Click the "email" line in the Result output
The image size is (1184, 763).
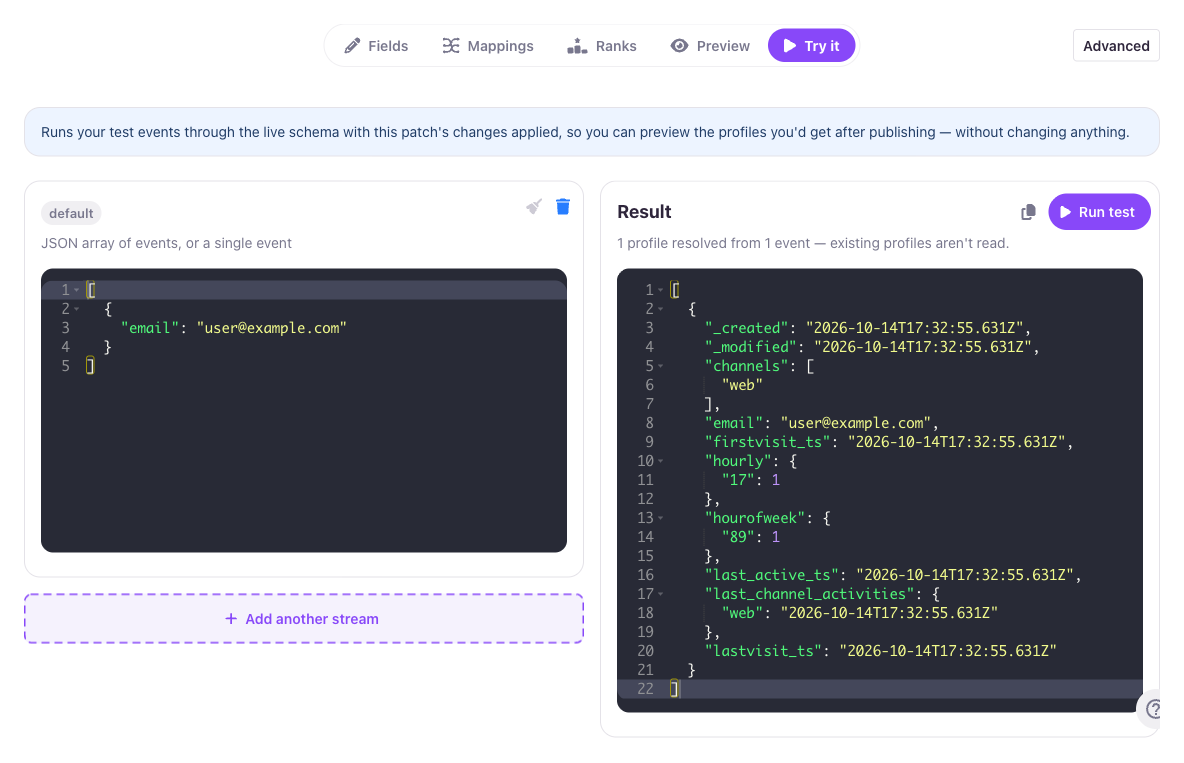click(822, 423)
